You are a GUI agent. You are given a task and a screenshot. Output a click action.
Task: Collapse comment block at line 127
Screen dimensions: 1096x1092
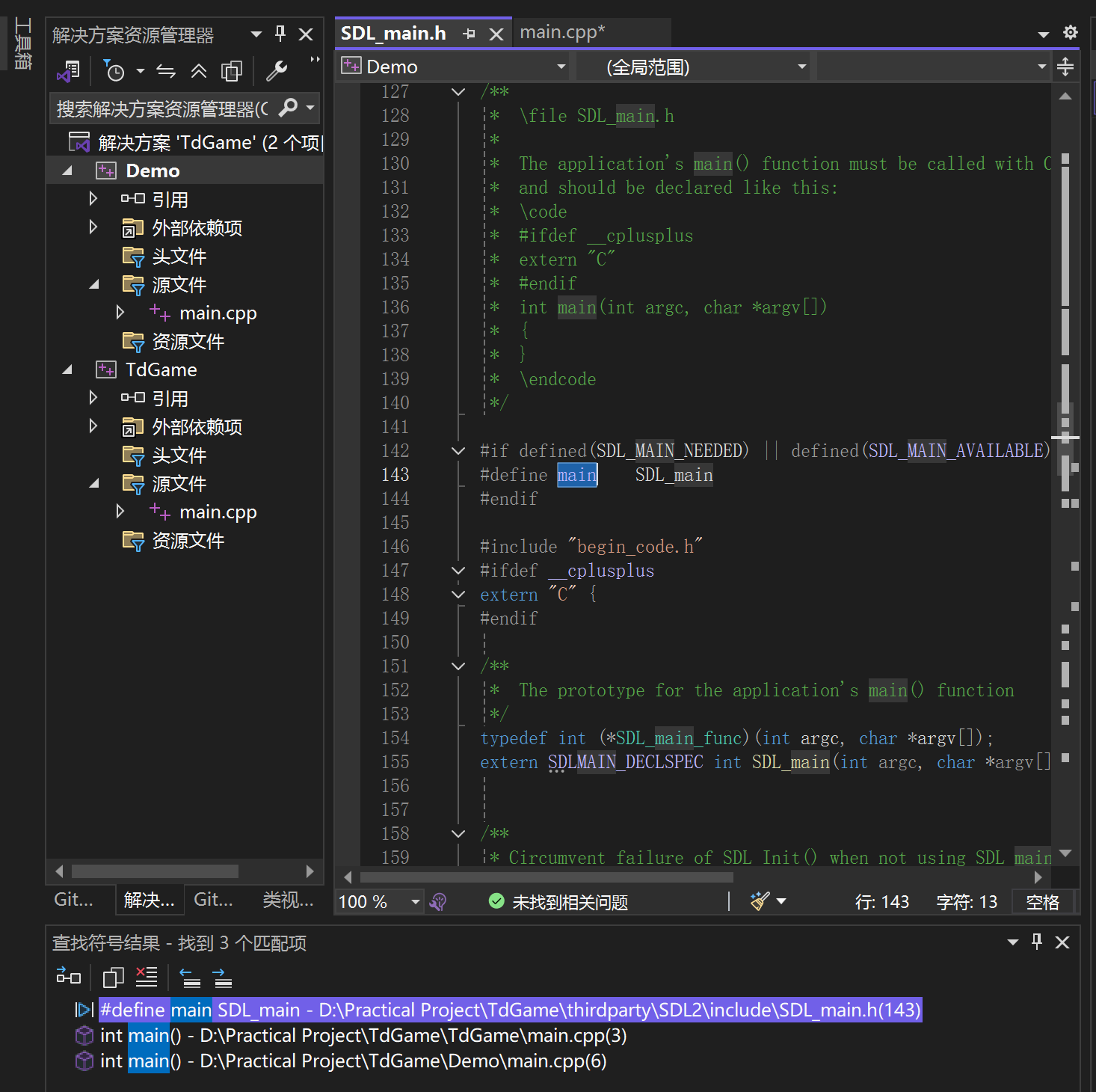click(458, 92)
